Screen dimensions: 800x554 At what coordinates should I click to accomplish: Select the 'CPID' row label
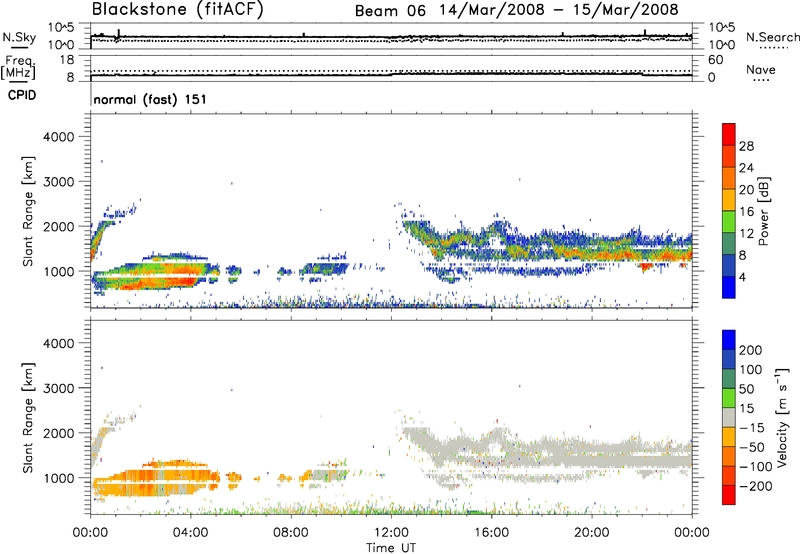22,95
